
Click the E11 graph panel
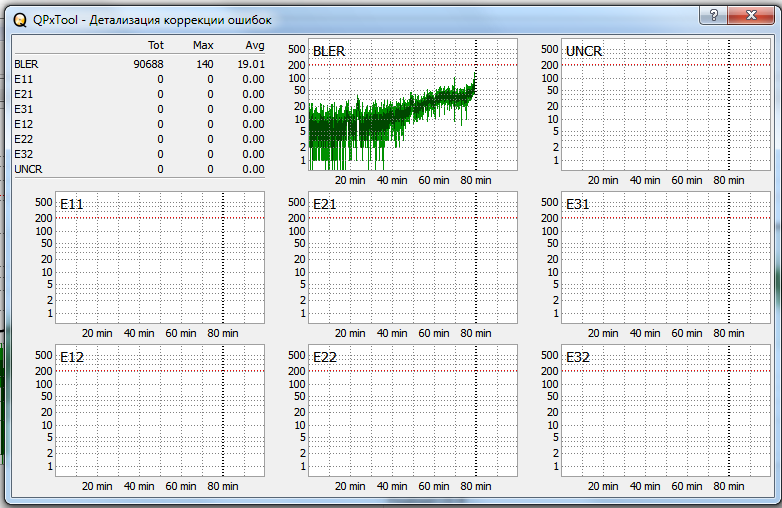coord(159,258)
